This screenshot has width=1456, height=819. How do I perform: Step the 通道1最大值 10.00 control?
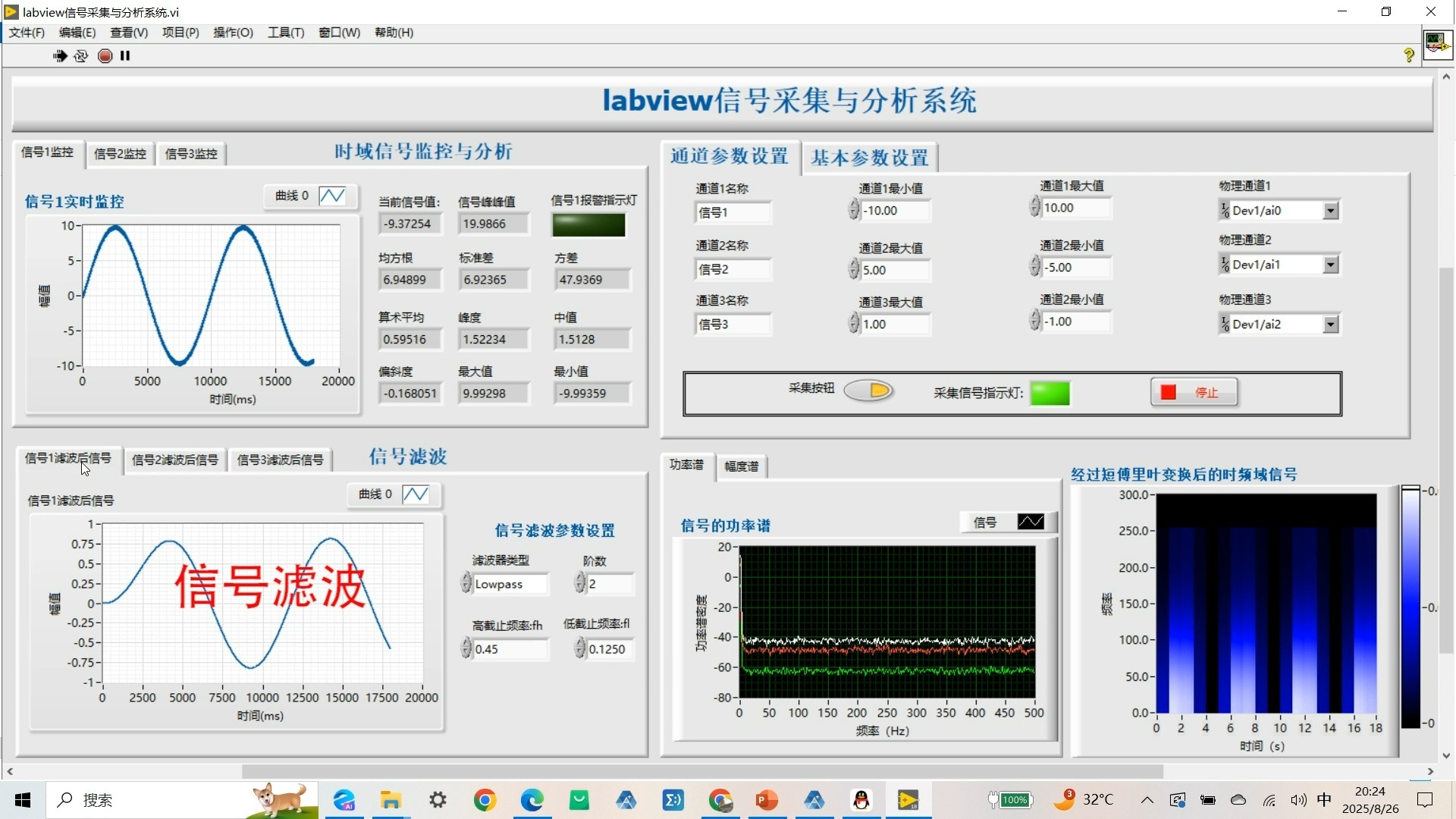point(1034,207)
